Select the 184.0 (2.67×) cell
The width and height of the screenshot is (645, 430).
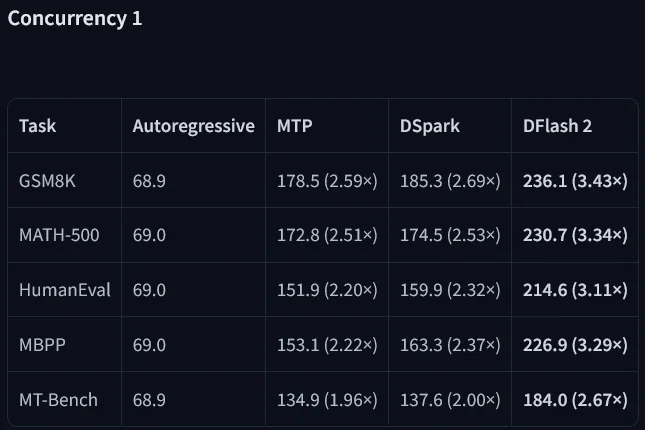point(575,400)
